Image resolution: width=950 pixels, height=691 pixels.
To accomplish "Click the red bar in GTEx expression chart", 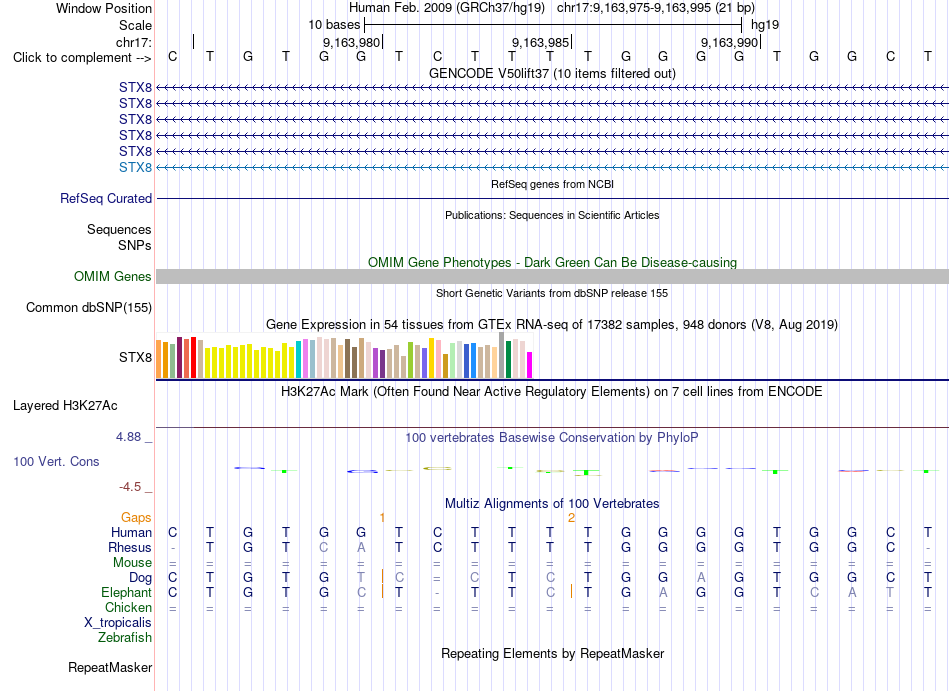I will tap(193, 357).
